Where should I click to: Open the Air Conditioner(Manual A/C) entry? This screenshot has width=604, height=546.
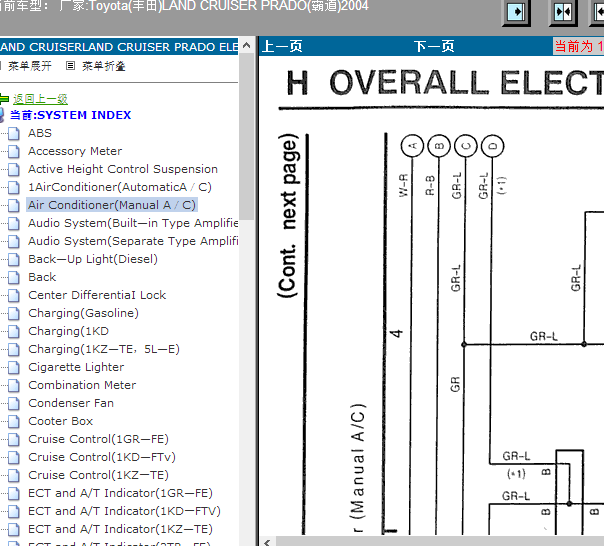click(112, 205)
